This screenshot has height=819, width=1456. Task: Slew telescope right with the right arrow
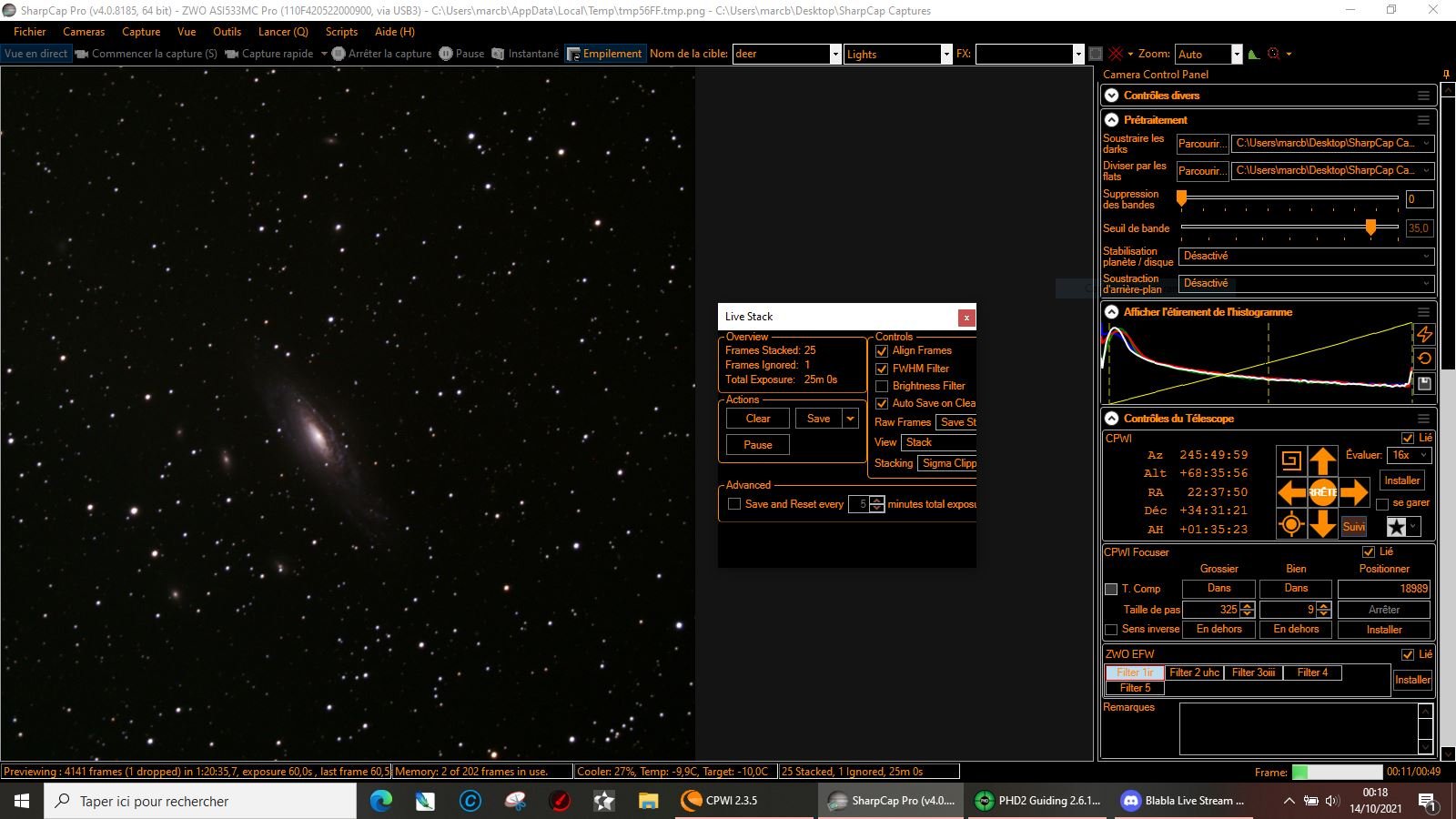tap(1354, 492)
